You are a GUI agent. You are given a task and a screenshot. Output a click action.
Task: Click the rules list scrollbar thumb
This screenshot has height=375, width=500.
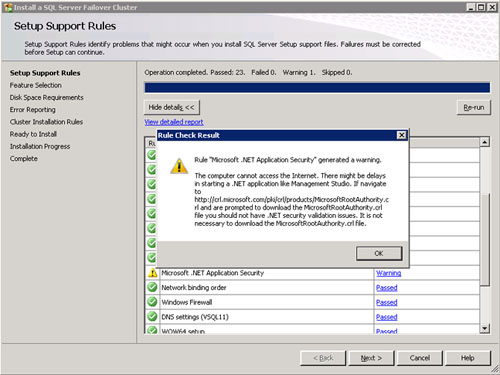485,239
